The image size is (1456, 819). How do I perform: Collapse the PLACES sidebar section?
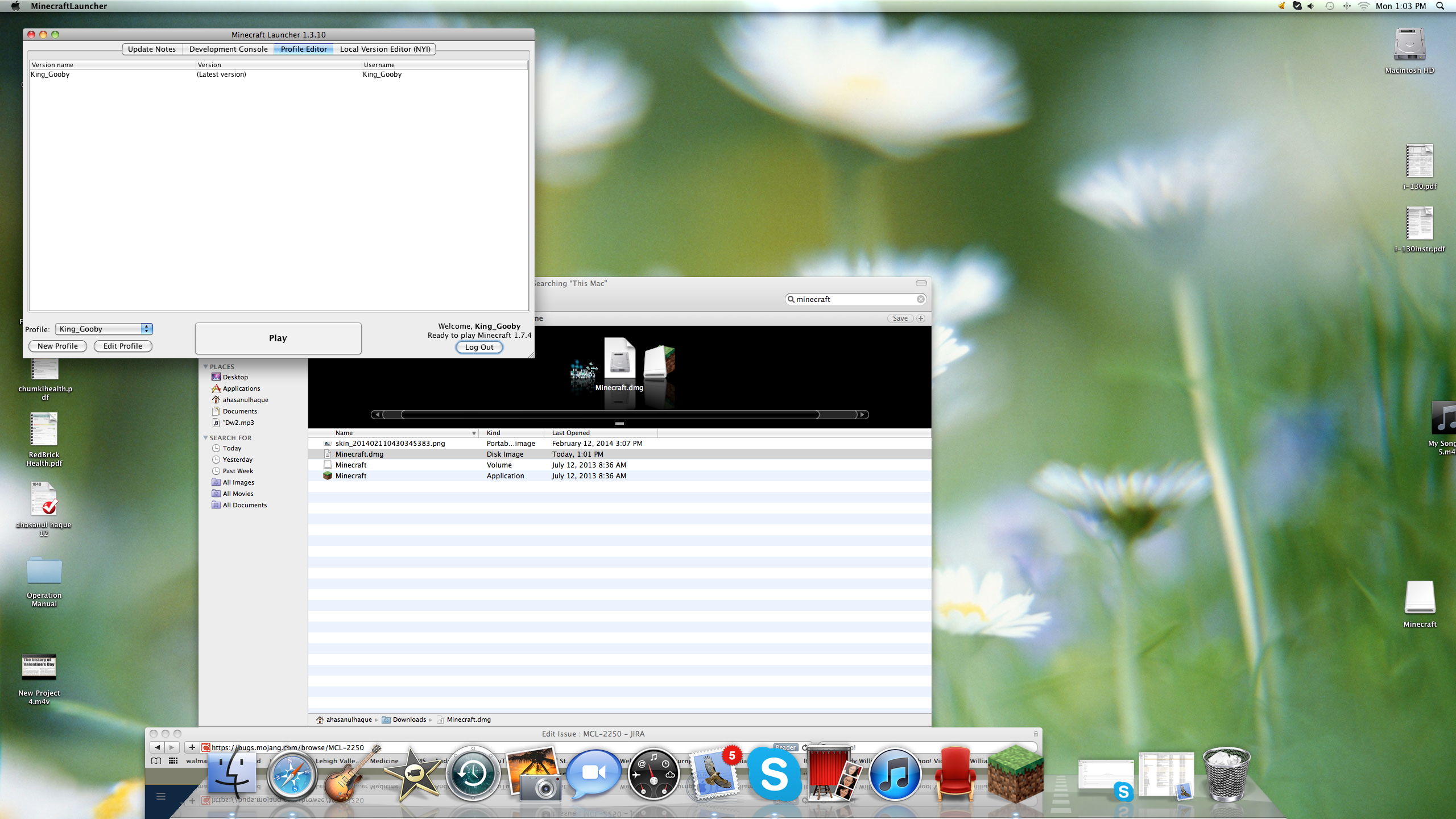[205, 367]
